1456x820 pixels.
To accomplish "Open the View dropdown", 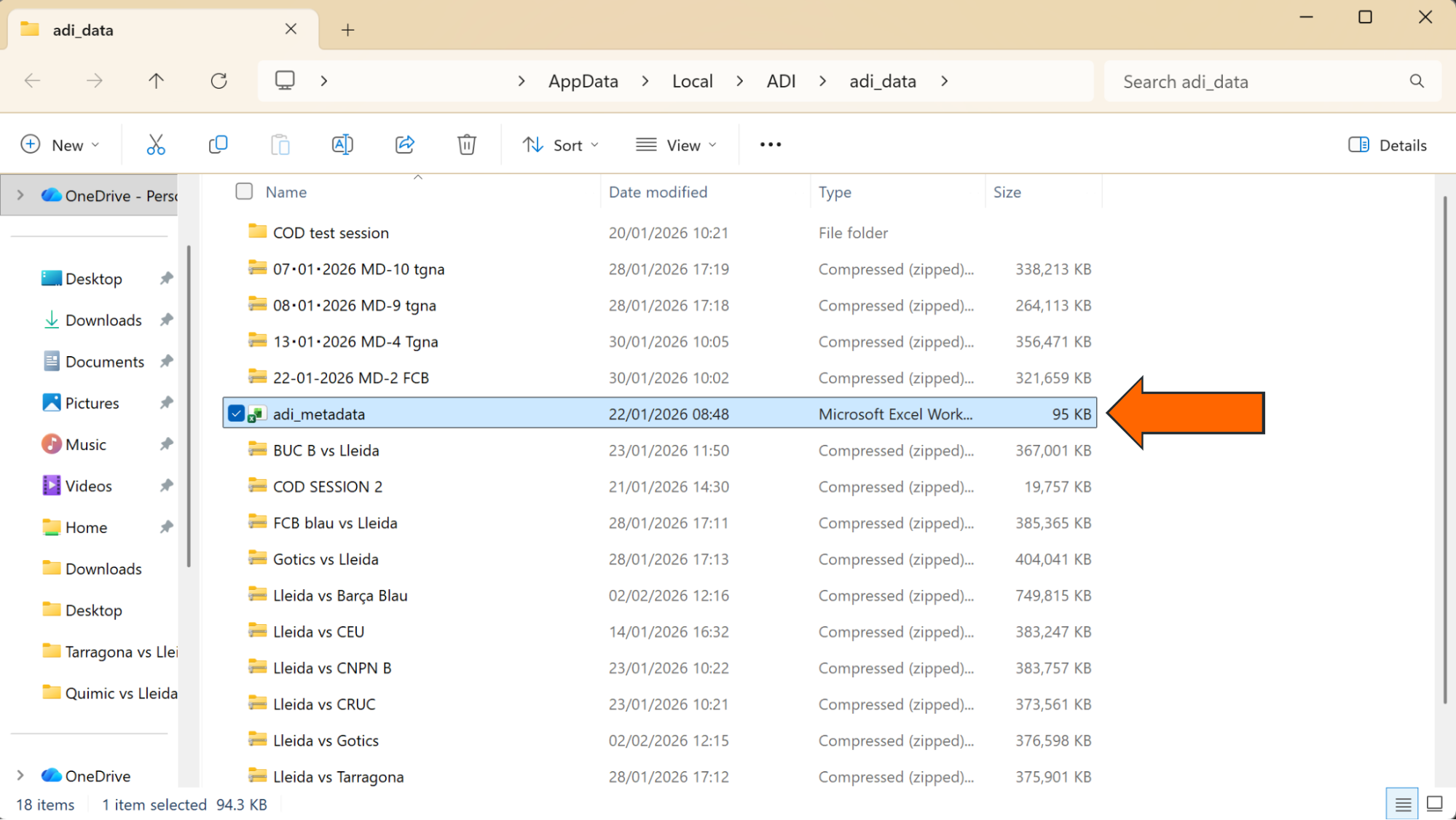I will [677, 145].
